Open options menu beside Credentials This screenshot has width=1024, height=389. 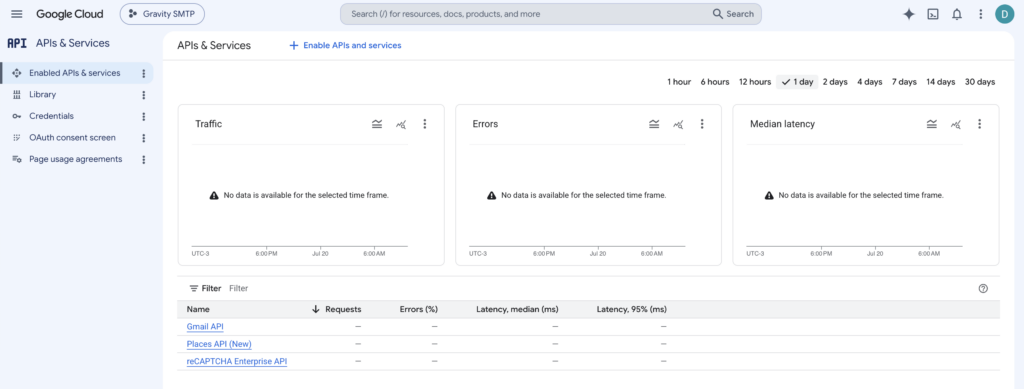click(144, 117)
